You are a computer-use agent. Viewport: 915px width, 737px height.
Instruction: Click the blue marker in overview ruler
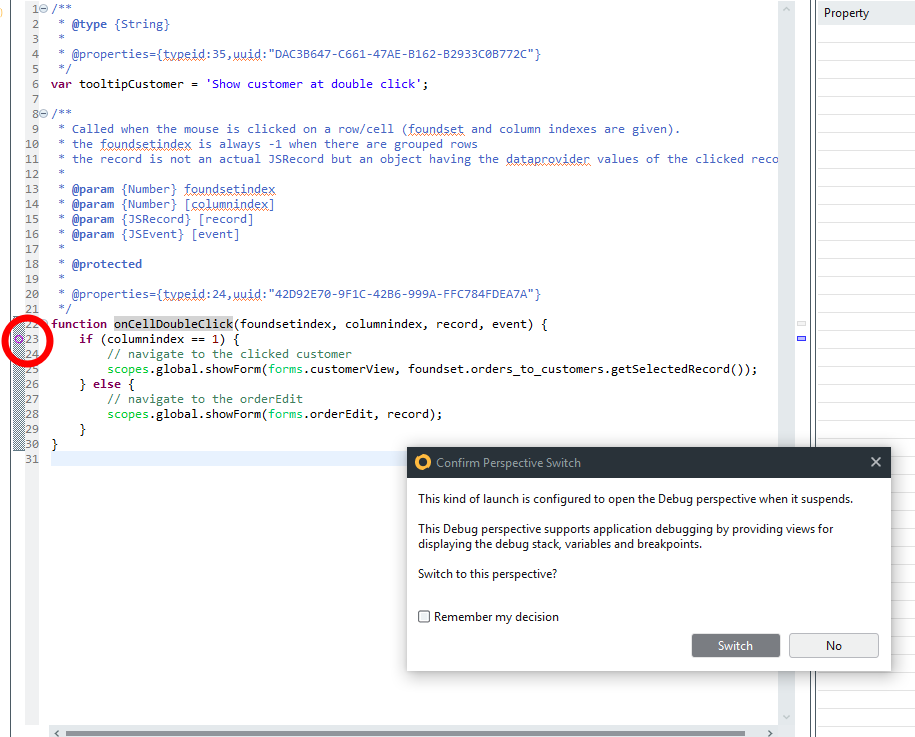(801, 339)
